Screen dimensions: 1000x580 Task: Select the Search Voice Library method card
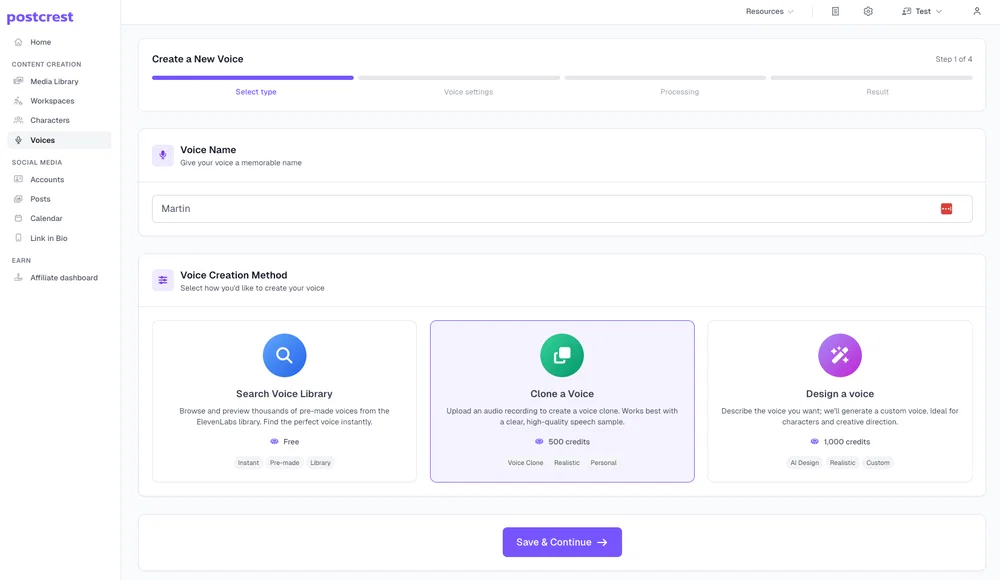[284, 401]
